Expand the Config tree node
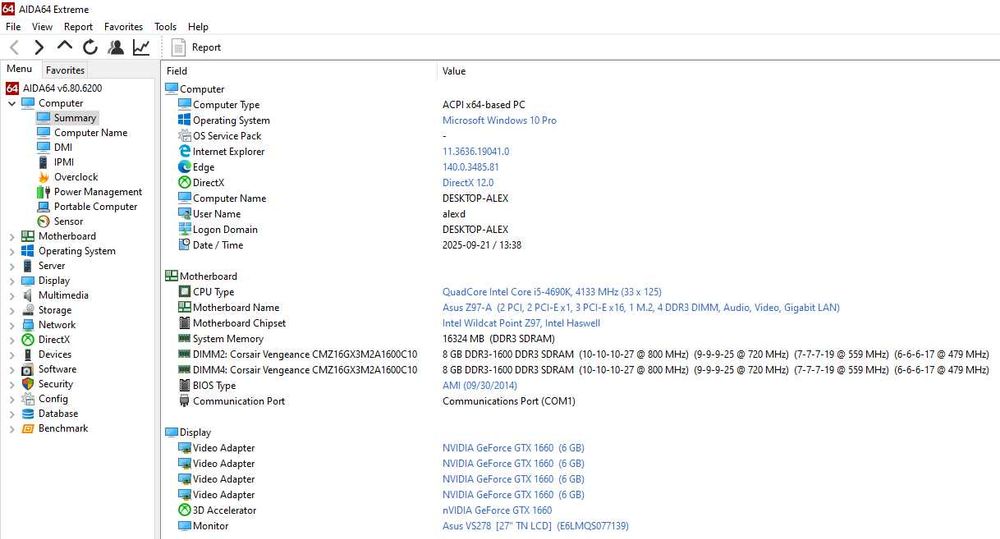This screenshot has height=539, width=1000. pyautogui.click(x=11, y=399)
